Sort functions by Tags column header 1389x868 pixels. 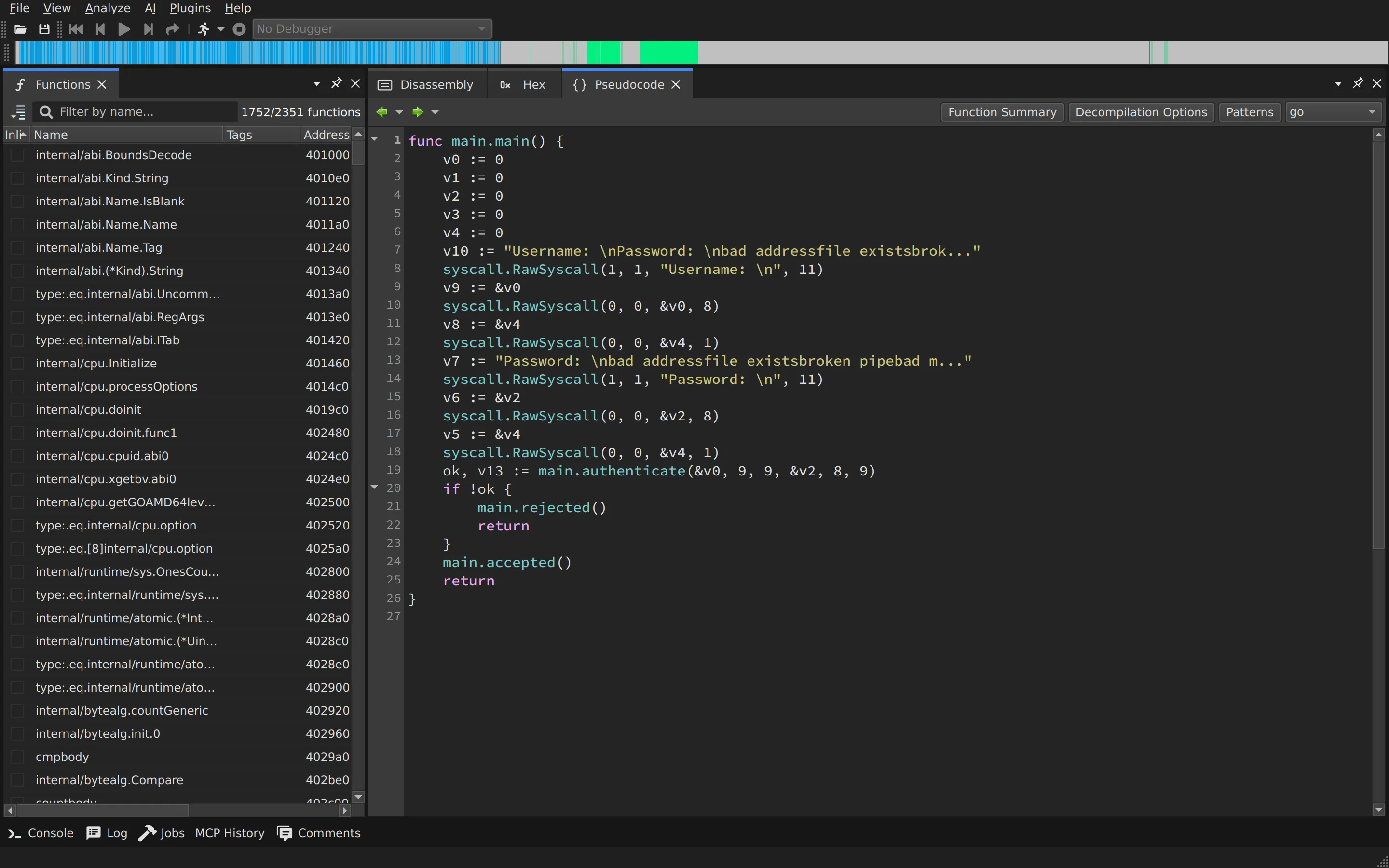[261, 135]
